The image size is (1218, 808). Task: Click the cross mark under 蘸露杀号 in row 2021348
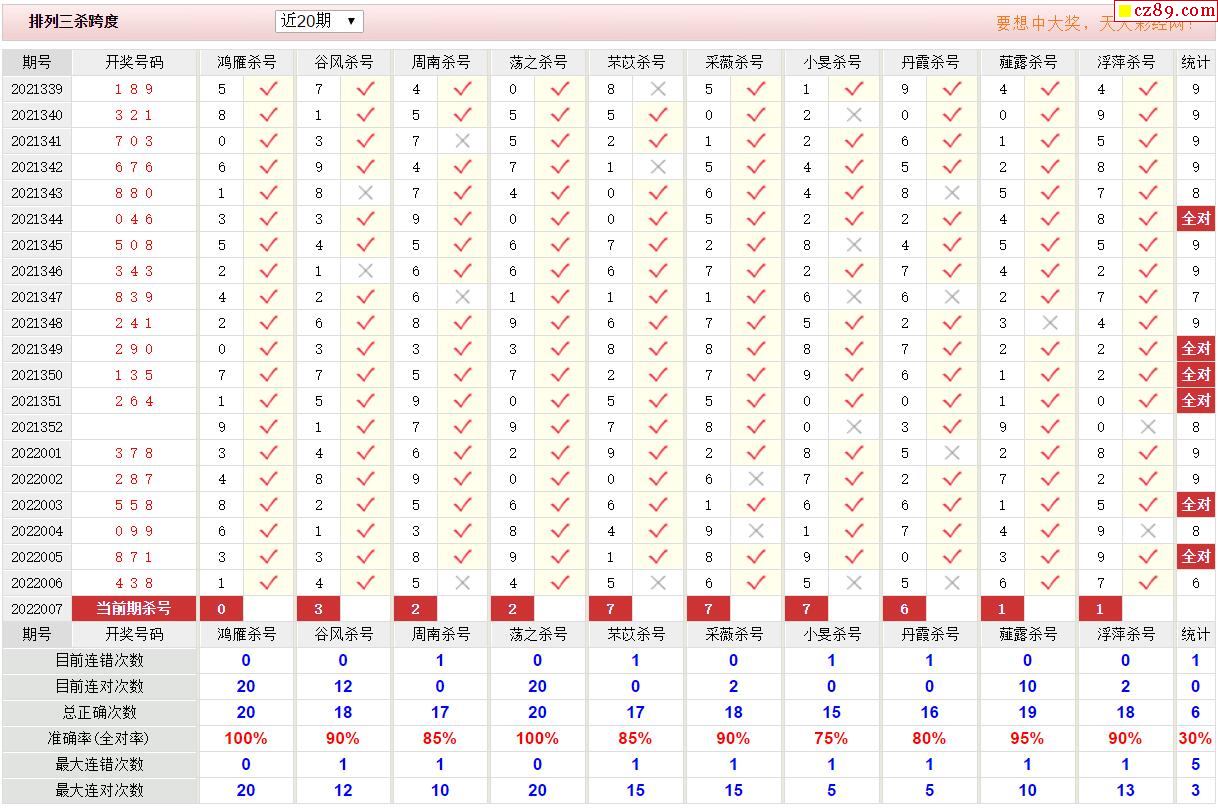1050,323
